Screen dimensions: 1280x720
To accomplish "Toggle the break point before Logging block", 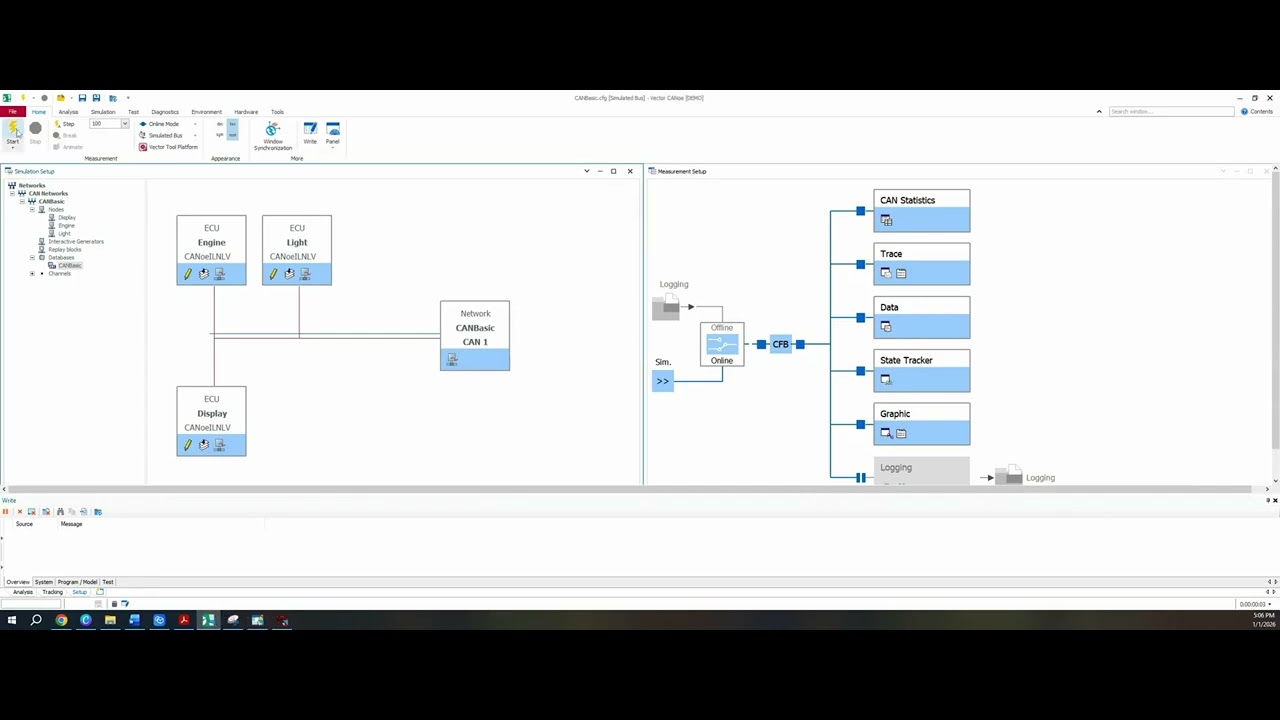I will [x=860, y=478].
